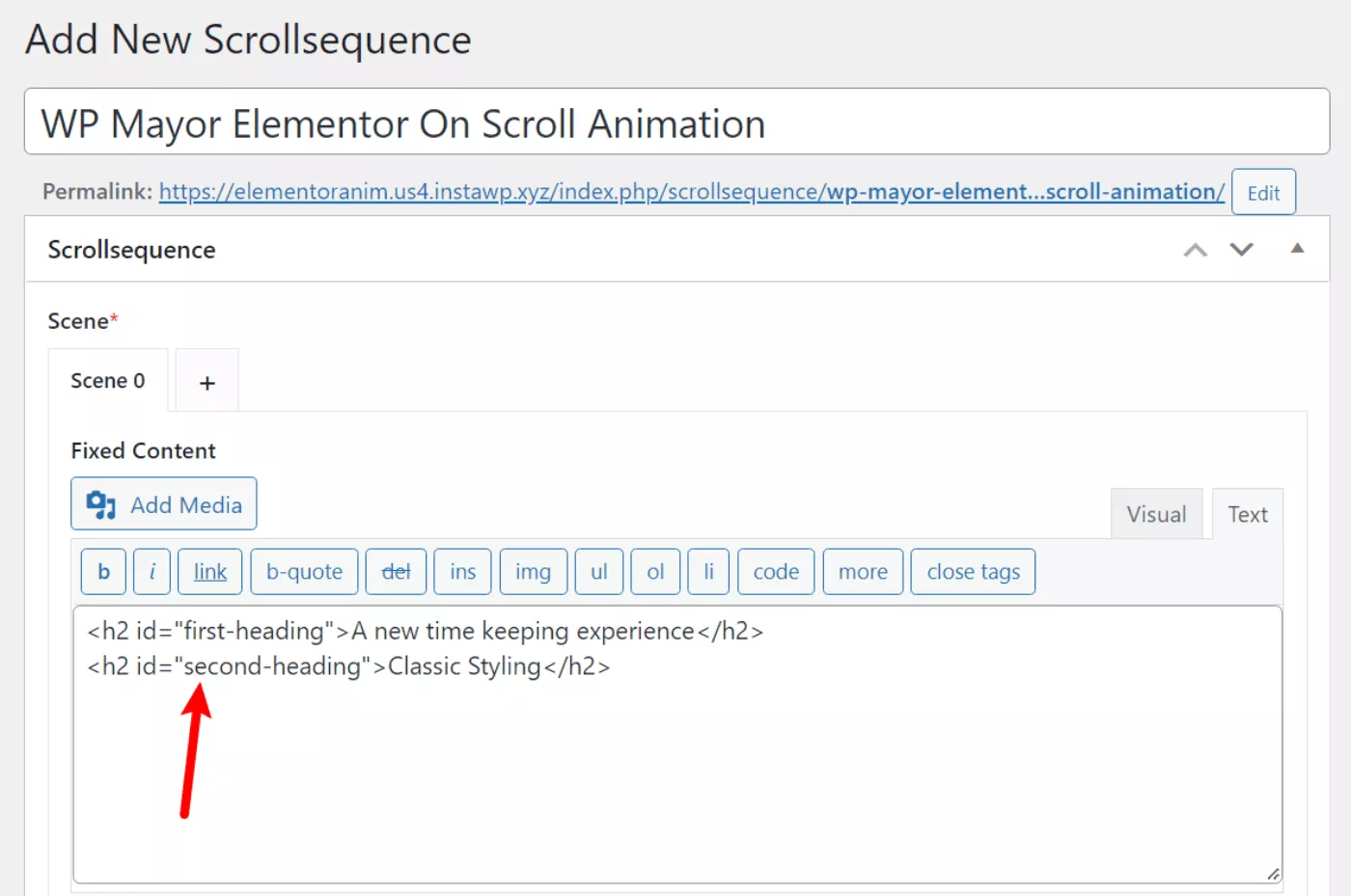Switch editor to the Text tab
The width and height of the screenshot is (1351, 896).
(1247, 514)
